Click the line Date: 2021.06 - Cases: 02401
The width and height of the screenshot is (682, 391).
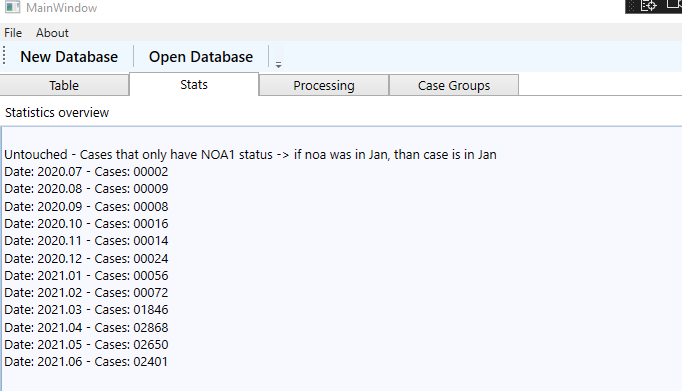click(86, 361)
